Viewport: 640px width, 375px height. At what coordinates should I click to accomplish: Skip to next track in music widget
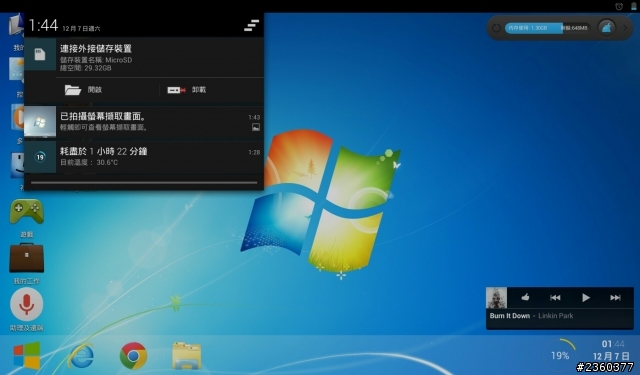point(616,297)
